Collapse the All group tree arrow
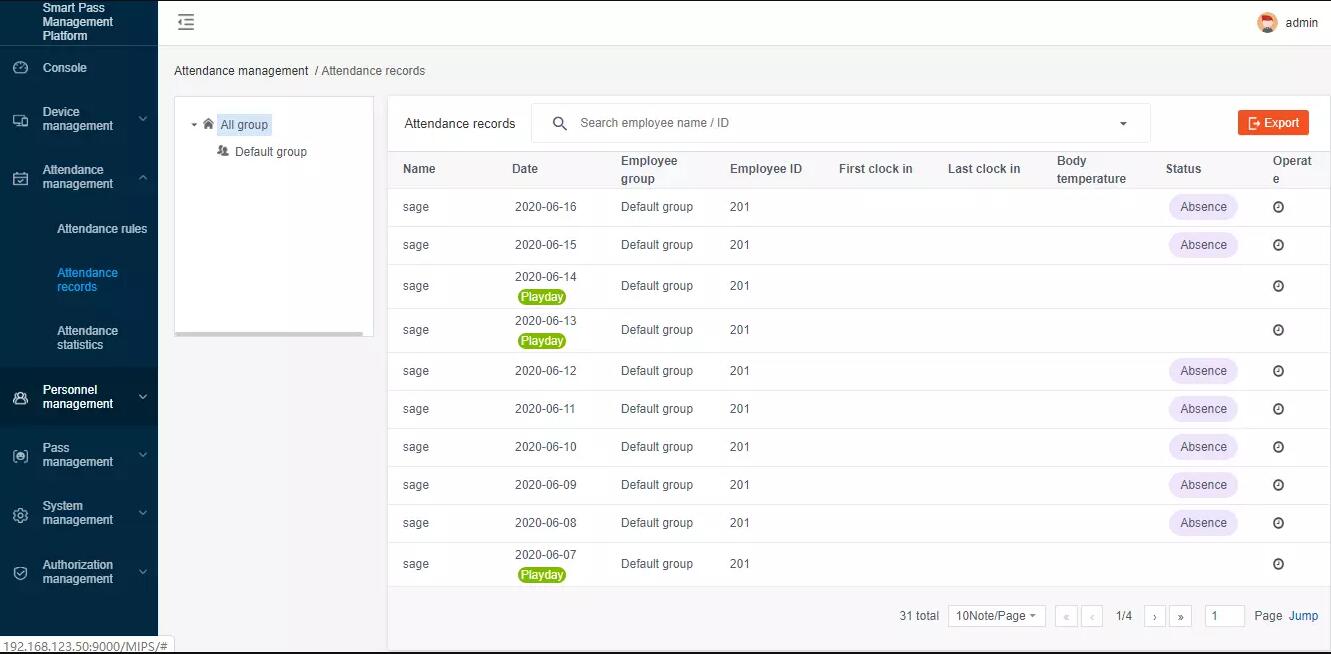Screen dimensions: 1331x654 coord(194,125)
